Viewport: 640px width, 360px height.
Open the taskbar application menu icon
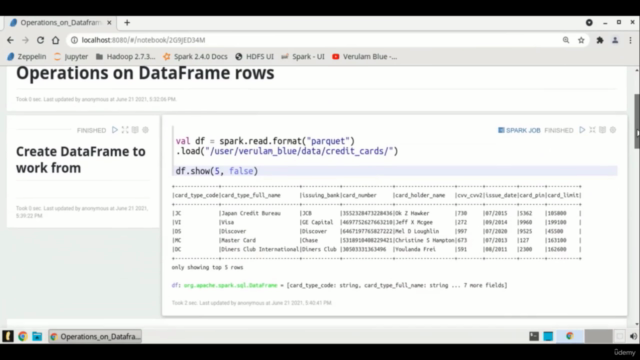8,336
